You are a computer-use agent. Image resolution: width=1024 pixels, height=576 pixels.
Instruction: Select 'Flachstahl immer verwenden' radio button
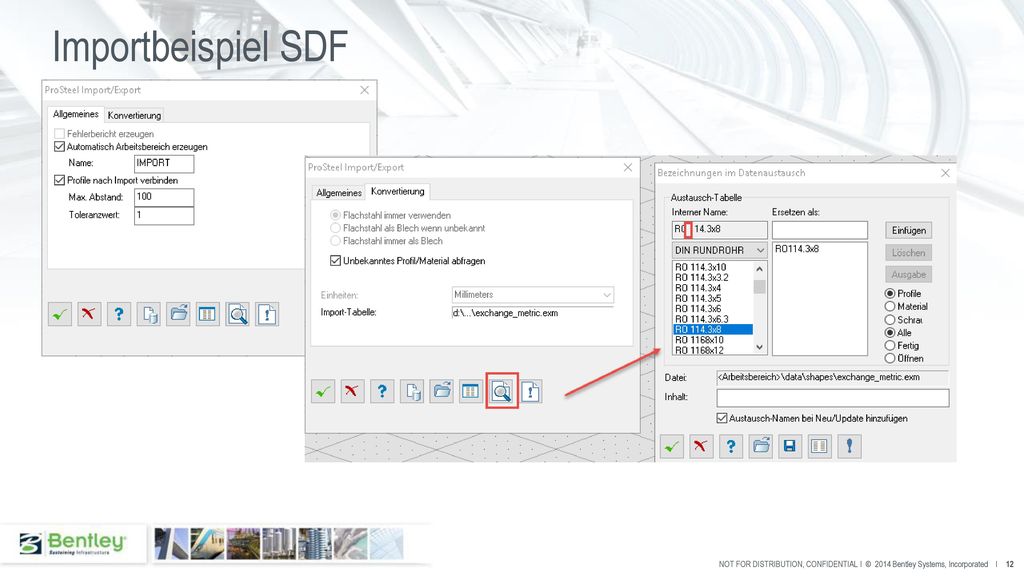click(x=336, y=215)
